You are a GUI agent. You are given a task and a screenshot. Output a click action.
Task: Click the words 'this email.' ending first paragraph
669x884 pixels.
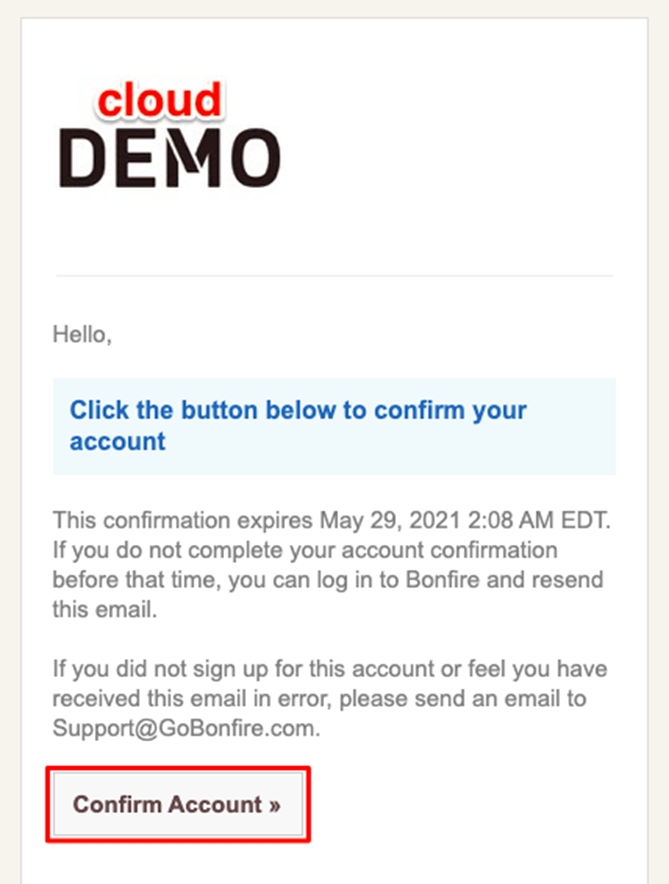[105, 609]
